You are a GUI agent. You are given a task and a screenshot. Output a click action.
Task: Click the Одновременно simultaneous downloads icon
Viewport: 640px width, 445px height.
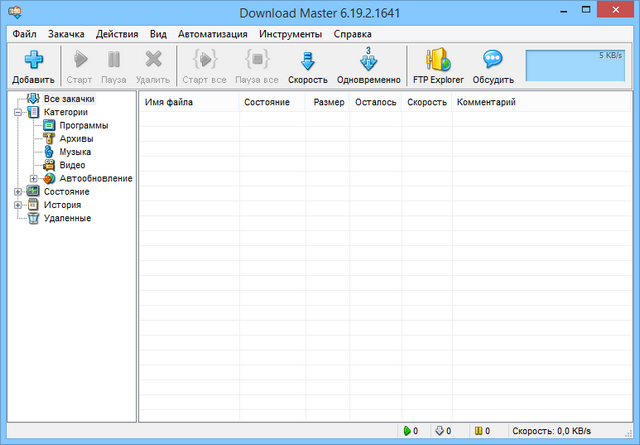tap(368, 61)
